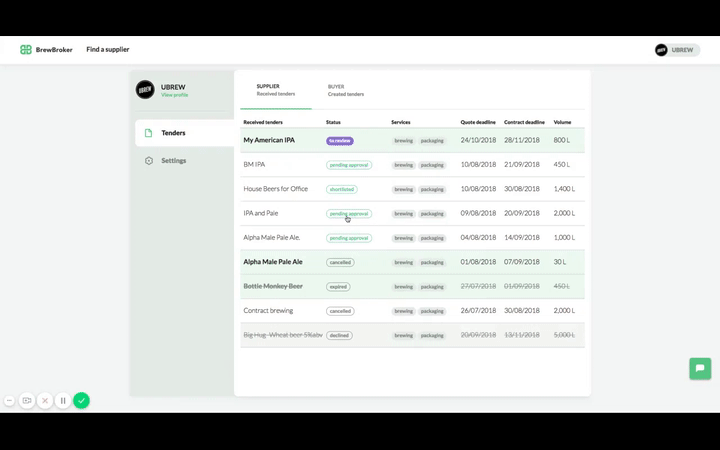Click the green checkmark finish button

(x=81, y=400)
